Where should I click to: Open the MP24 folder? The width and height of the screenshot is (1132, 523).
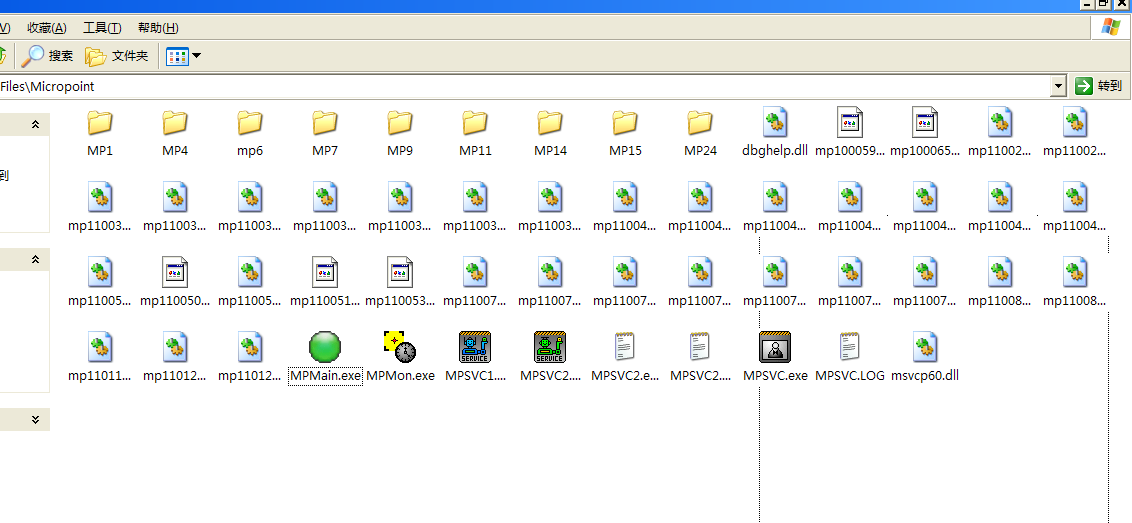pyautogui.click(x=700, y=123)
